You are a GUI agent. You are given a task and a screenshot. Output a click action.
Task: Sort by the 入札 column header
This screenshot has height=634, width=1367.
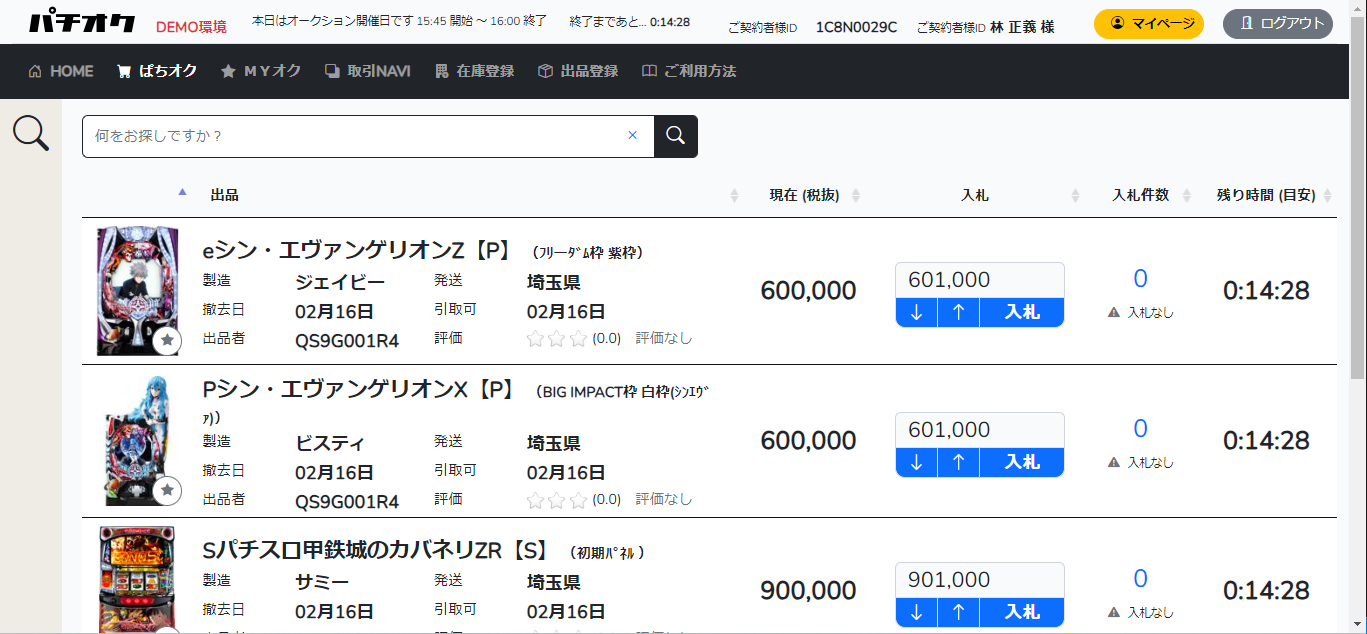974,195
